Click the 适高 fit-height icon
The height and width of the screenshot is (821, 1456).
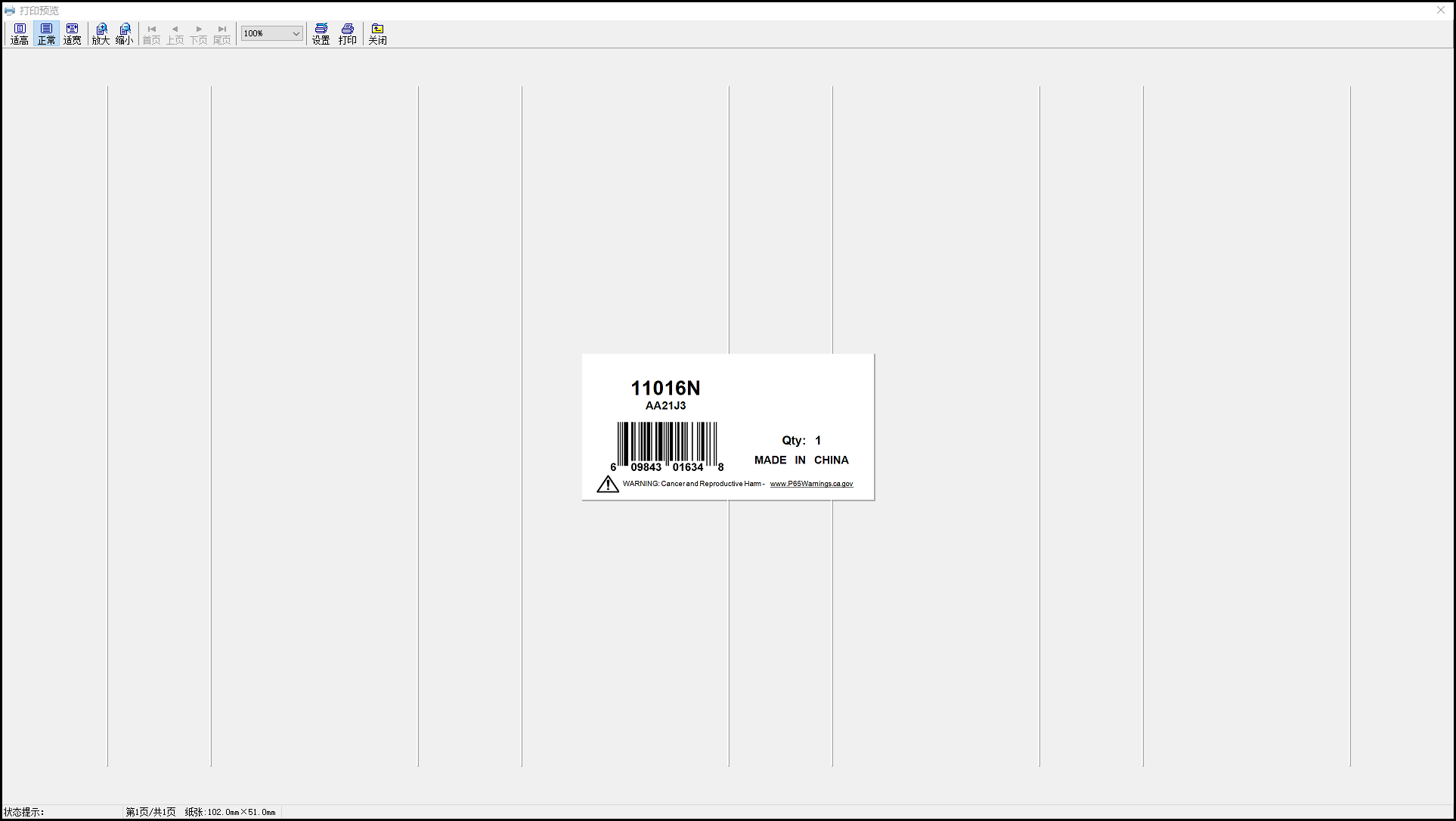pyautogui.click(x=20, y=34)
